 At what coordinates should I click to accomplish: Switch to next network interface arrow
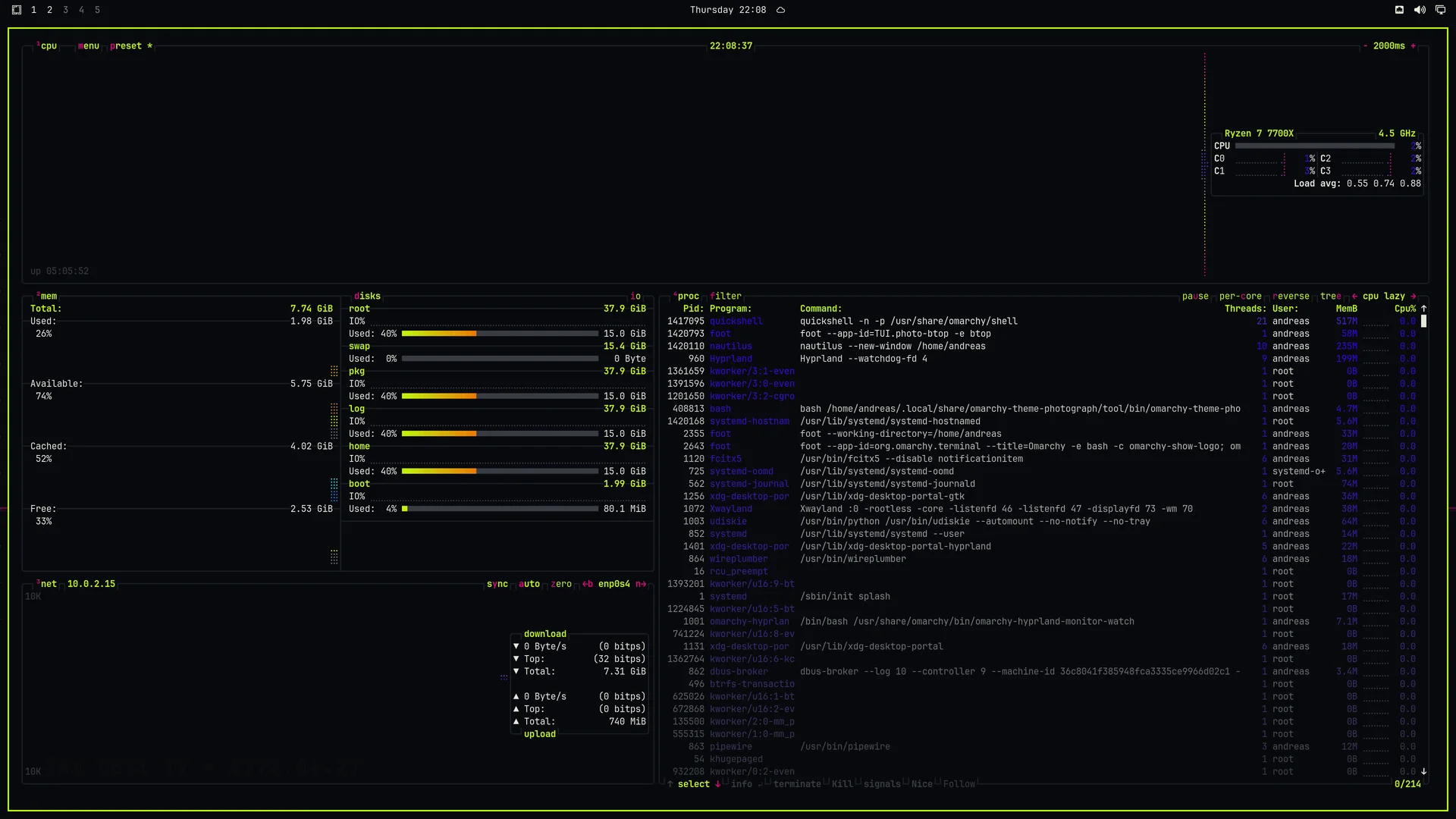pyautogui.click(x=641, y=584)
